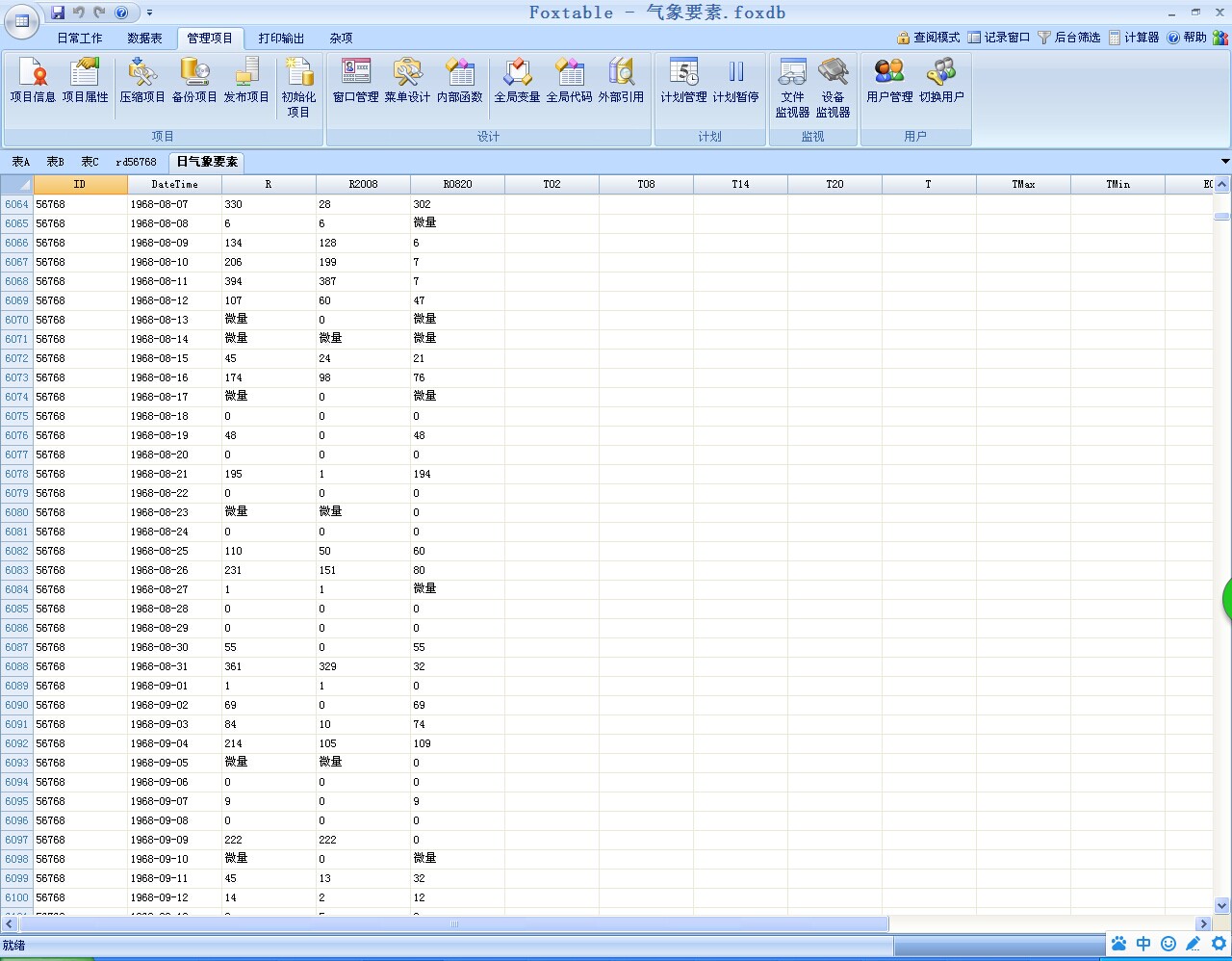This screenshot has height=961, width=1232.
Task: Open 菜单设计 menu design
Action: pyautogui.click(x=407, y=80)
